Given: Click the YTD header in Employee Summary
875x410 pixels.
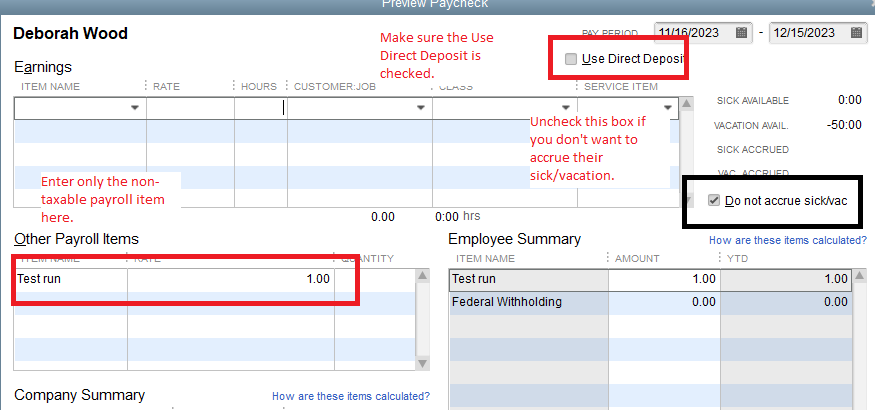Looking at the screenshot, I should pyautogui.click(x=737, y=259).
